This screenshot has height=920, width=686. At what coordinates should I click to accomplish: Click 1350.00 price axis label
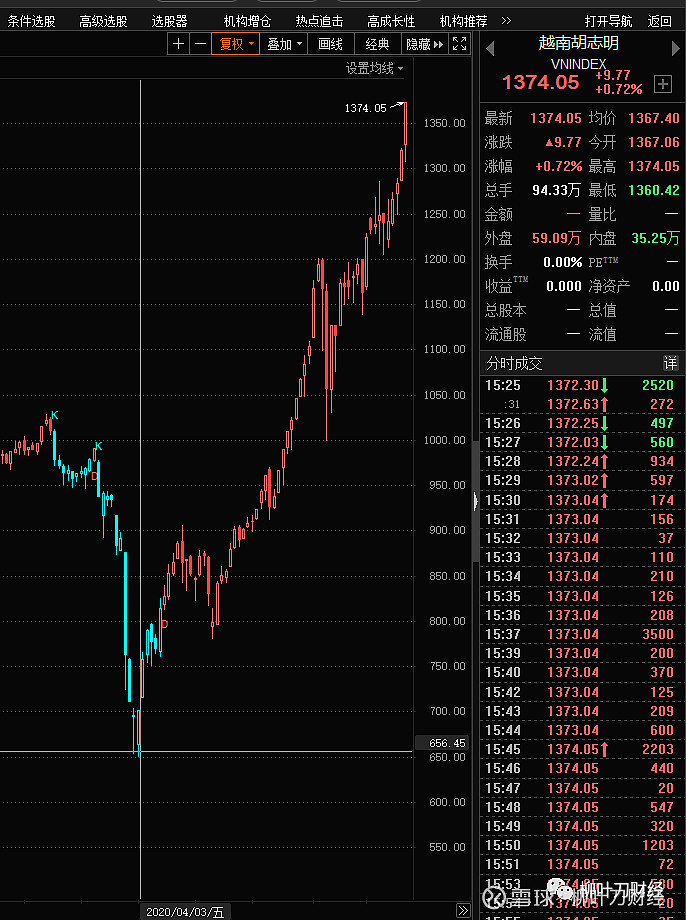point(444,123)
